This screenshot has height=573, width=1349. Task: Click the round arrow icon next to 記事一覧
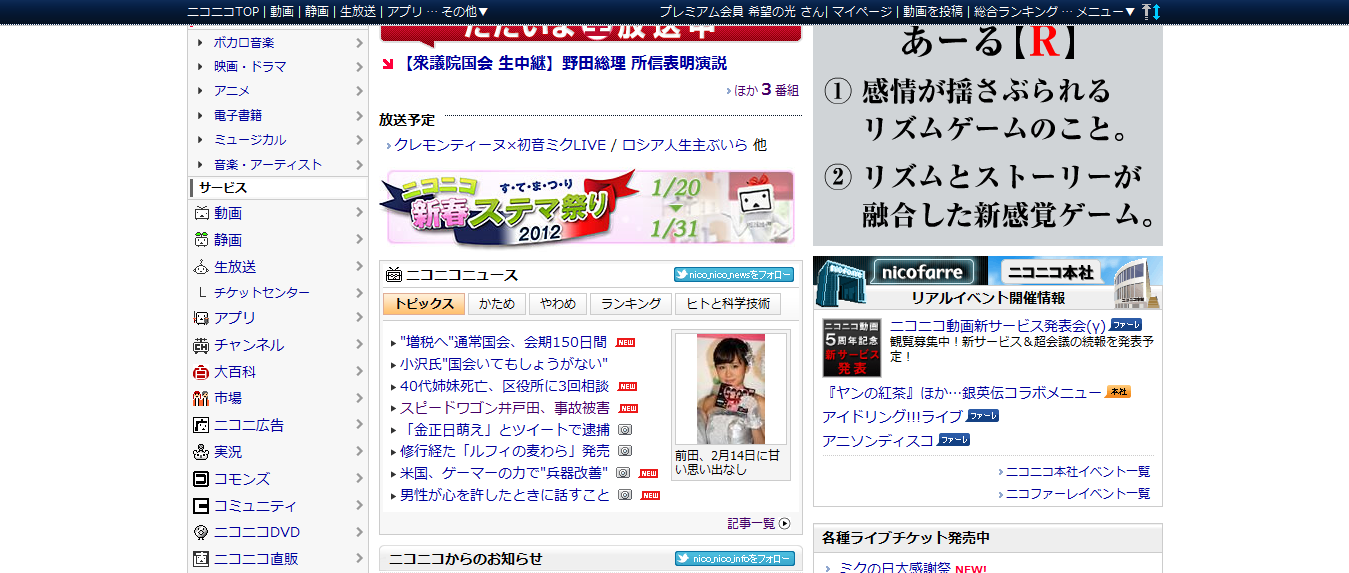[x=785, y=523]
